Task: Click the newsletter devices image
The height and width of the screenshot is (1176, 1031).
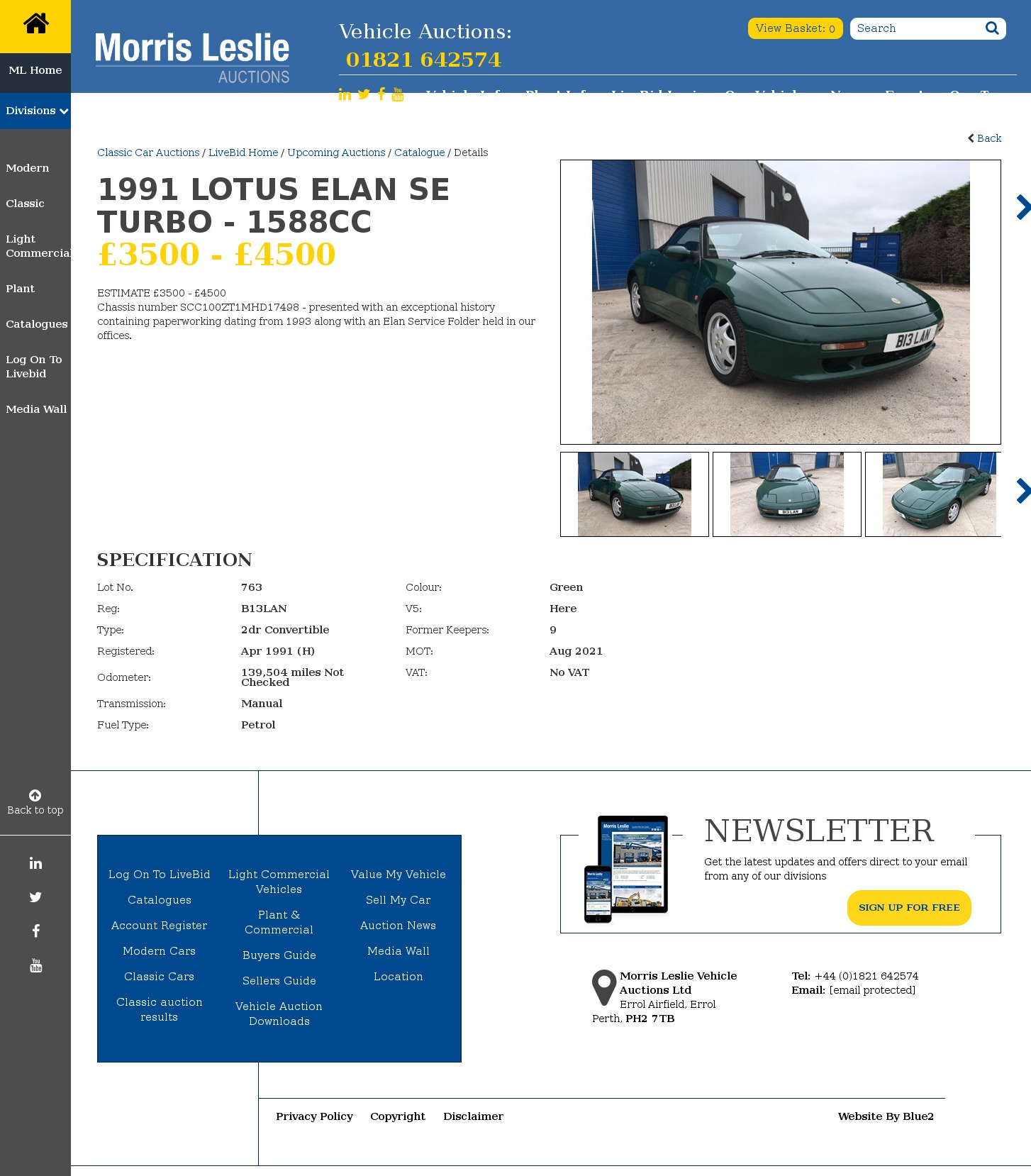Action: (627, 869)
